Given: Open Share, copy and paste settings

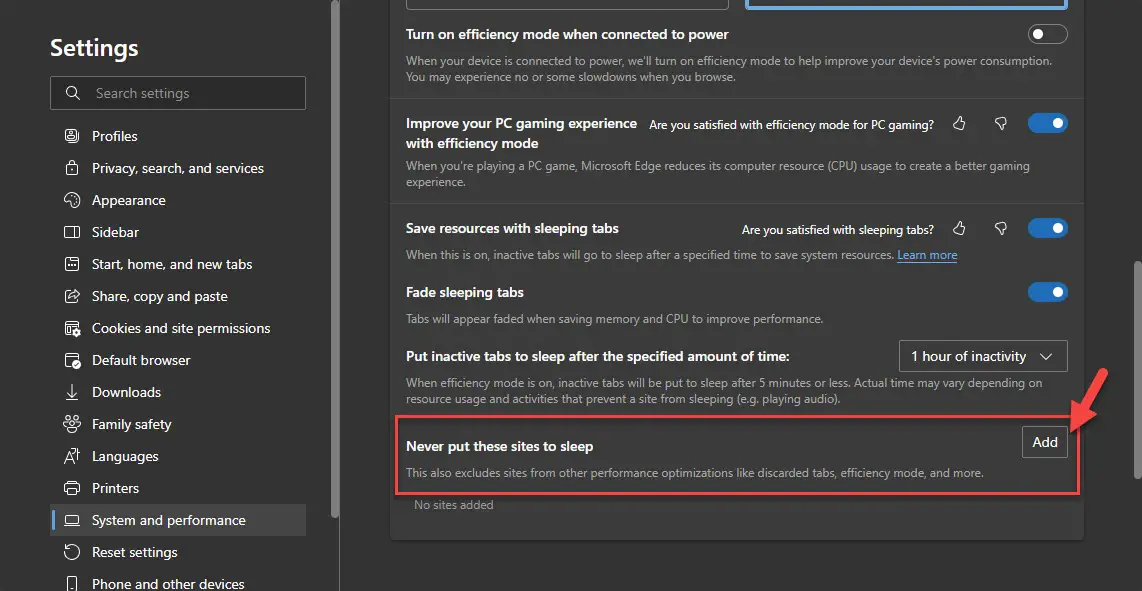Looking at the screenshot, I should [178, 297].
